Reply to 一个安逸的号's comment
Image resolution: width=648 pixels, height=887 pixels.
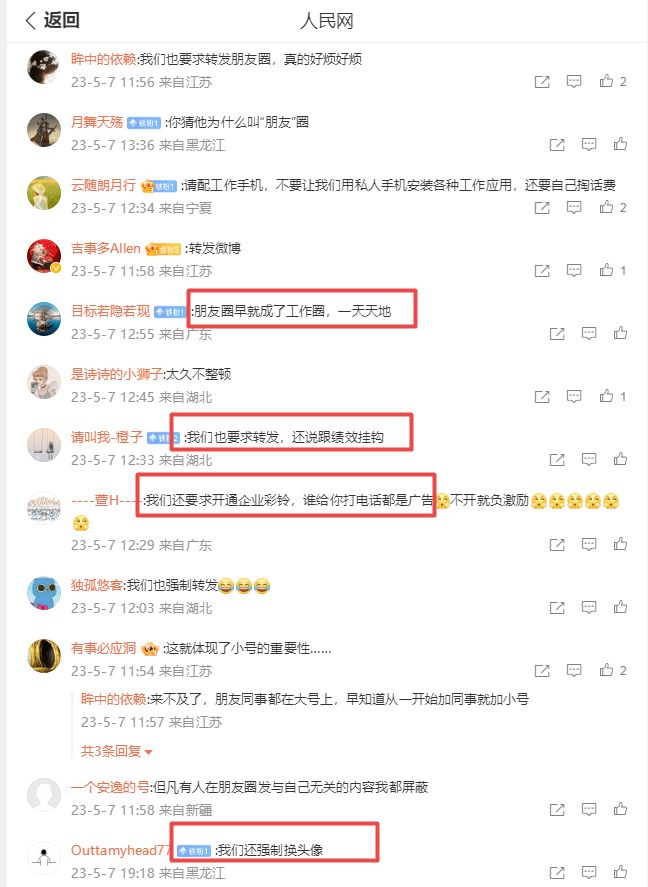(x=589, y=810)
